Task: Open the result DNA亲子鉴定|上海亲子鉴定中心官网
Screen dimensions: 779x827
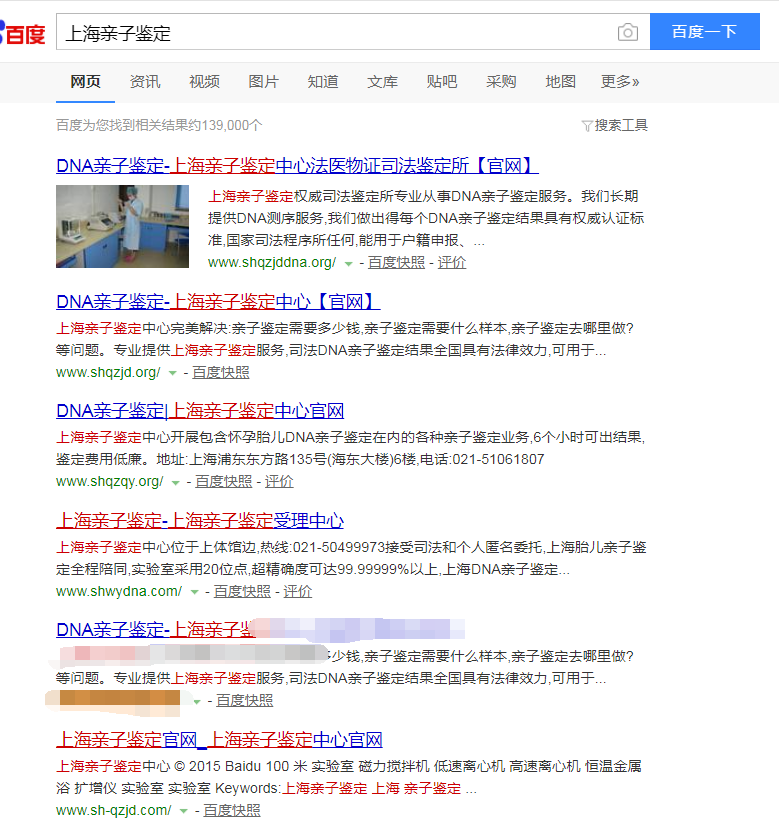Action: coord(200,411)
